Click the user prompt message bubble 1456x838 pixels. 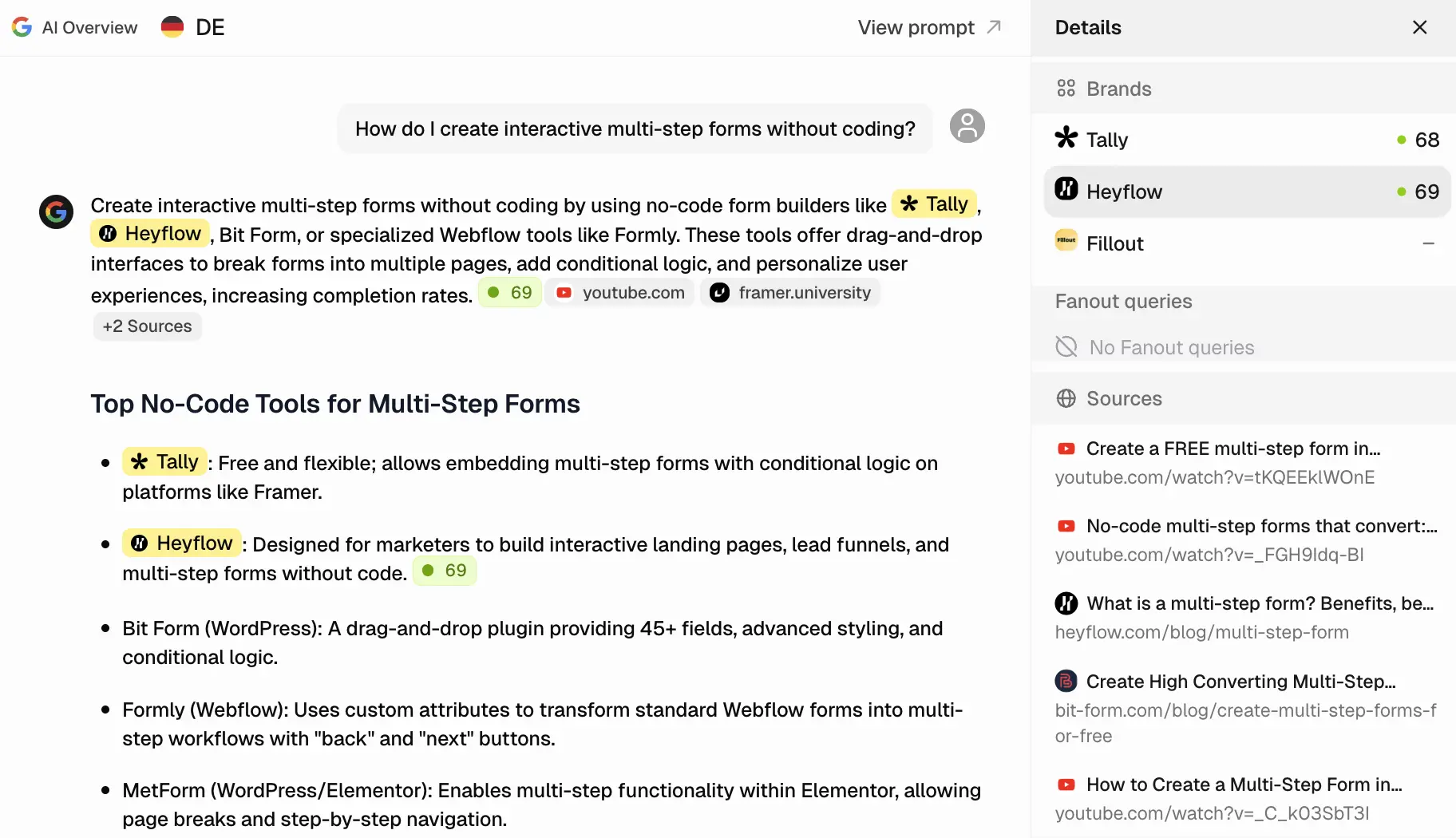click(635, 128)
